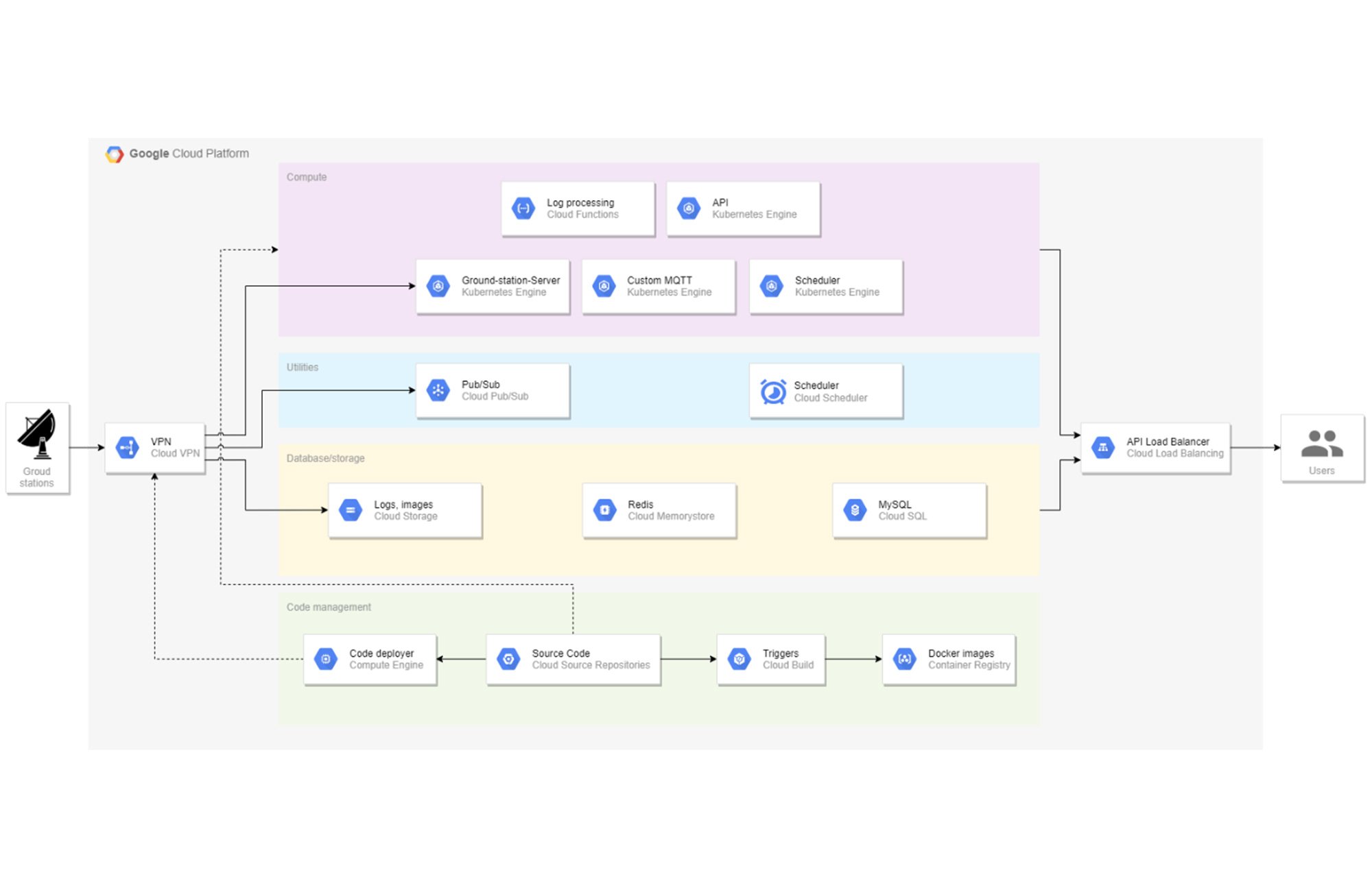This screenshot has width=1372, height=888.
Task: Click the 'Custom MQTT' label
Action: point(659,280)
